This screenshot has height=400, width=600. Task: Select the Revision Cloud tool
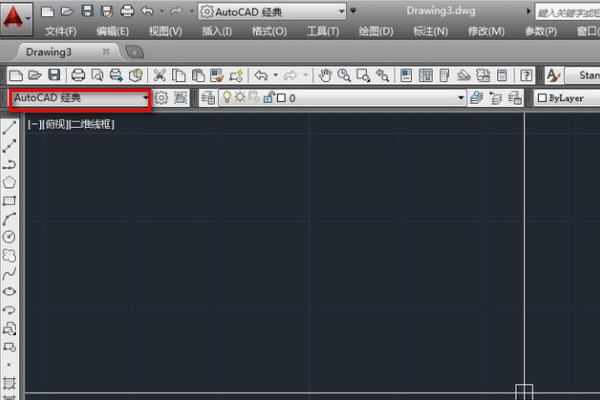pyautogui.click(x=10, y=255)
